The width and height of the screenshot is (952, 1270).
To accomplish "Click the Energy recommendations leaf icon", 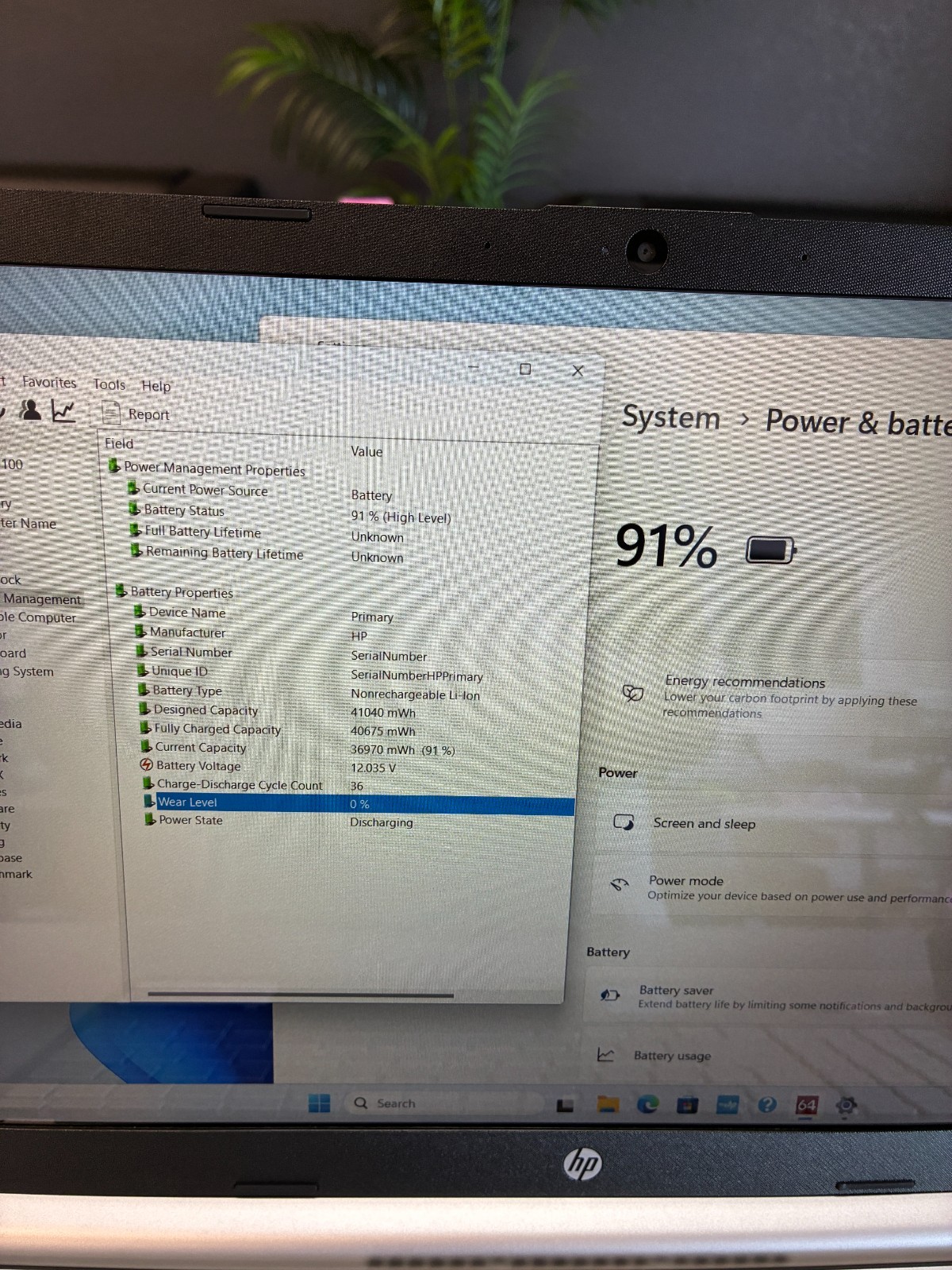I will point(632,693).
